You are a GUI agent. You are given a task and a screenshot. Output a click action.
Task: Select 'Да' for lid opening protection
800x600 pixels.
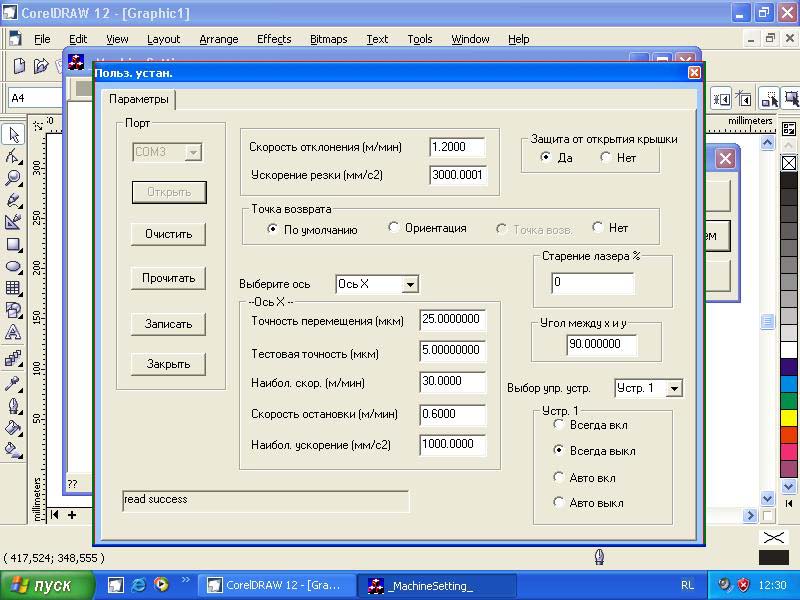pyautogui.click(x=545, y=158)
